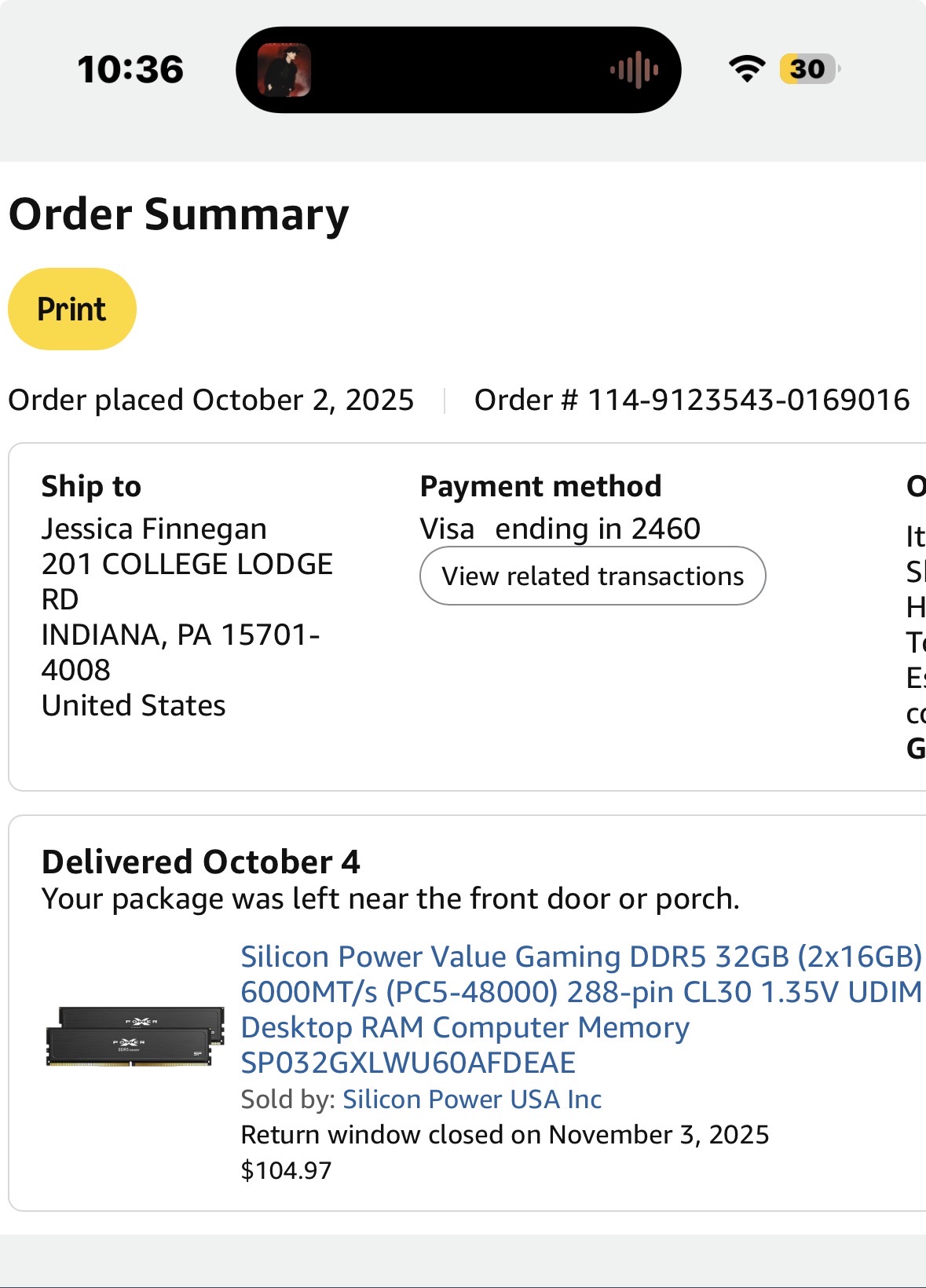Tap the recipient name Jessica Finnegan

(154, 529)
